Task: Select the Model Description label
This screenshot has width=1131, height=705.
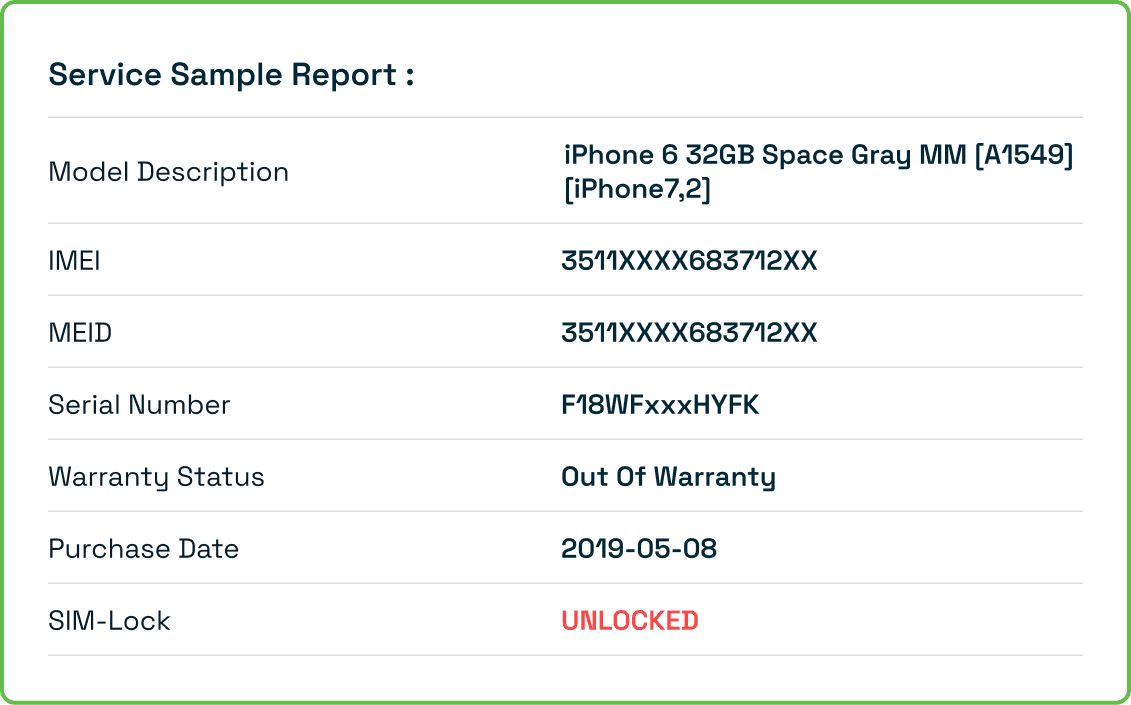Action: point(168,172)
